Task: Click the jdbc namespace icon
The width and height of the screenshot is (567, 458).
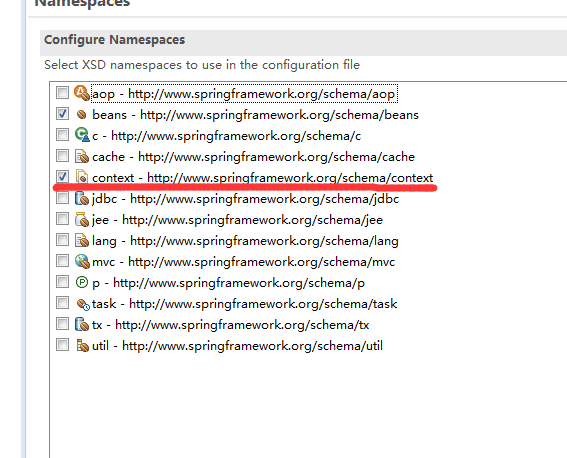Action: [x=82, y=198]
